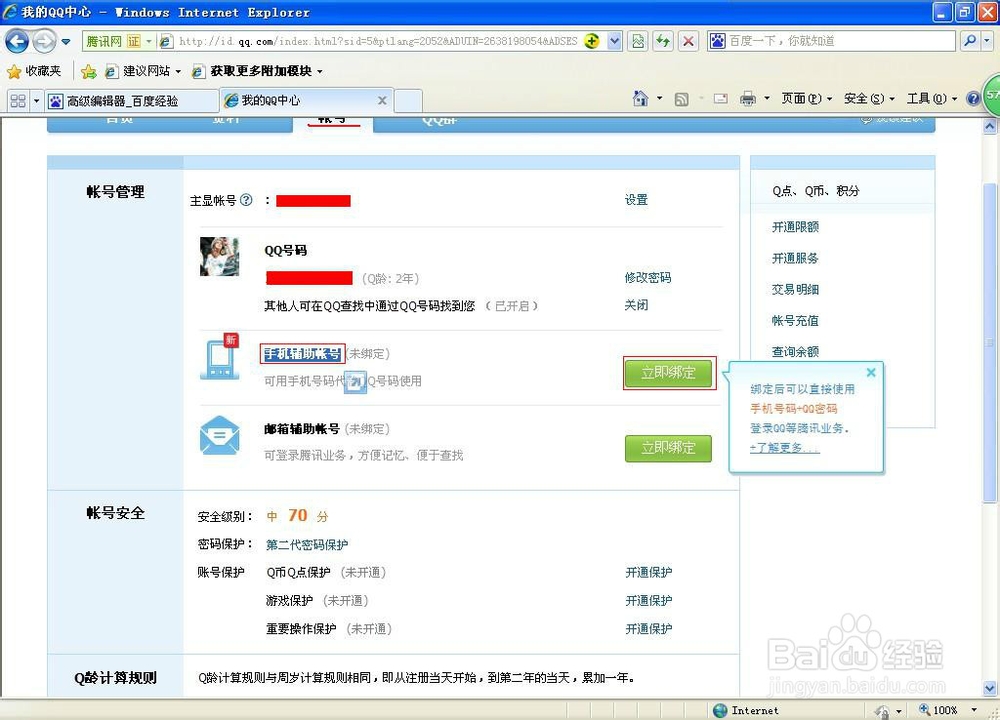Click the 100% zoom level button
The height and width of the screenshot is (720, 1000).
[x=938, y=710]
